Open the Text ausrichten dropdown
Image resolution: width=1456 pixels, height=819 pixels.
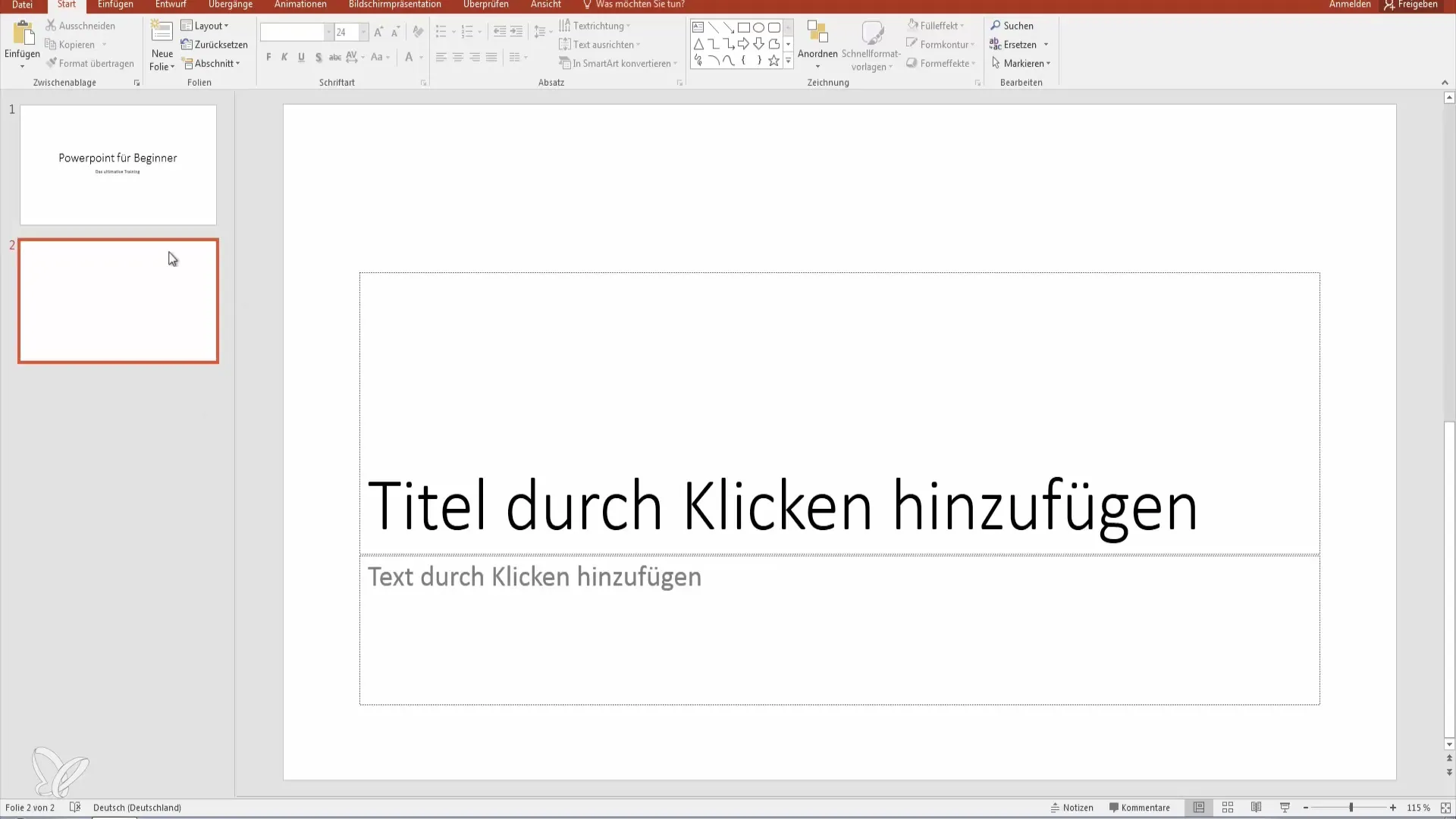click(x=599, y=45)
